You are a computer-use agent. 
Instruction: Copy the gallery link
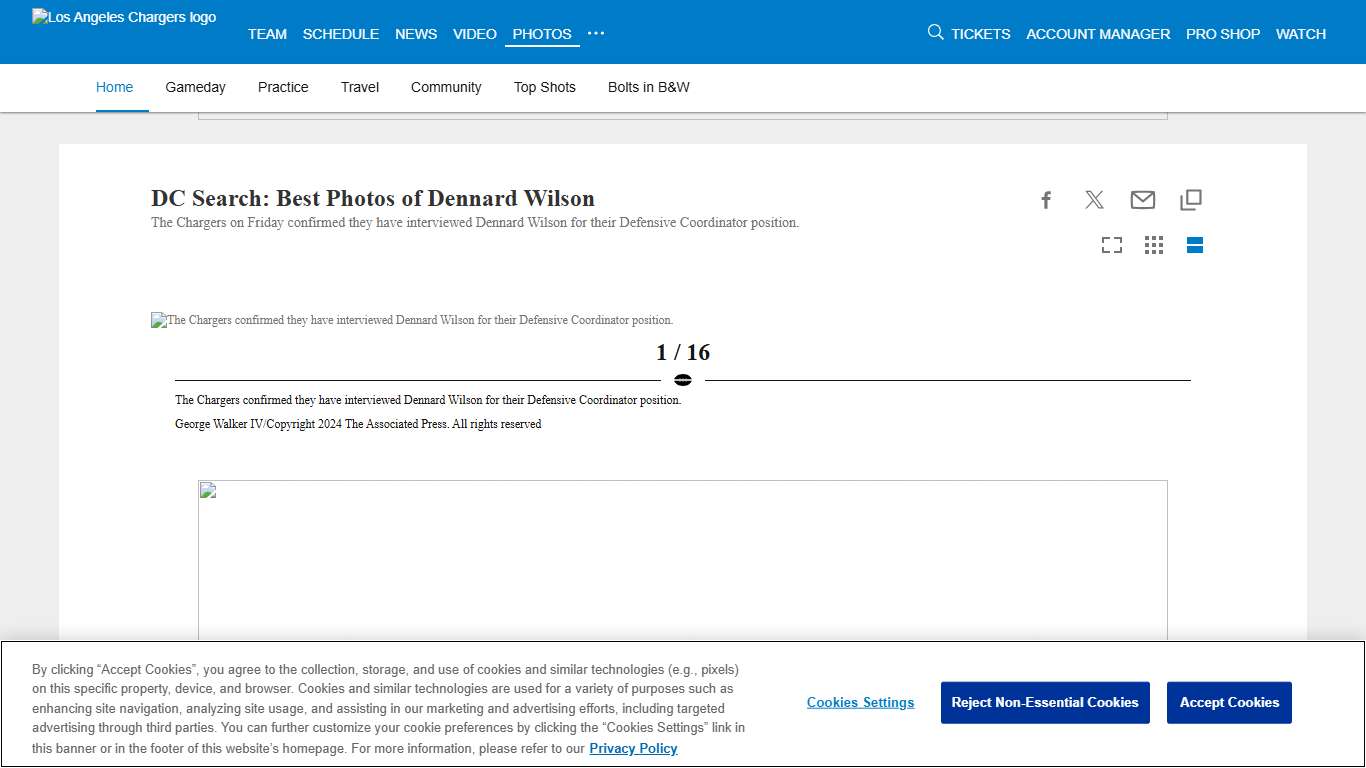tap(1190, 199)
